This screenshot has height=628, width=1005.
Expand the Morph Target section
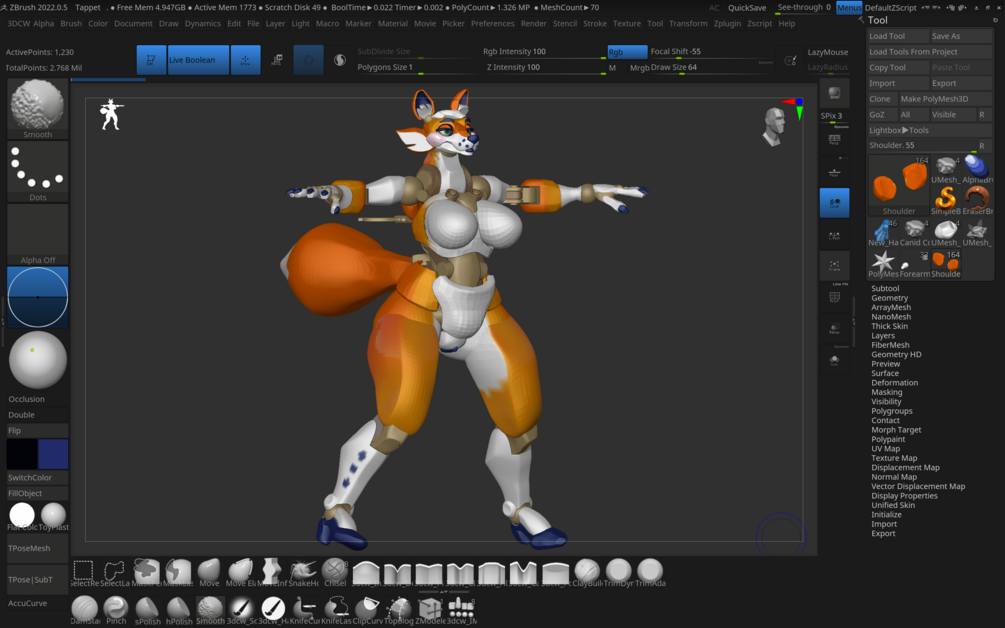pos(895,429)
